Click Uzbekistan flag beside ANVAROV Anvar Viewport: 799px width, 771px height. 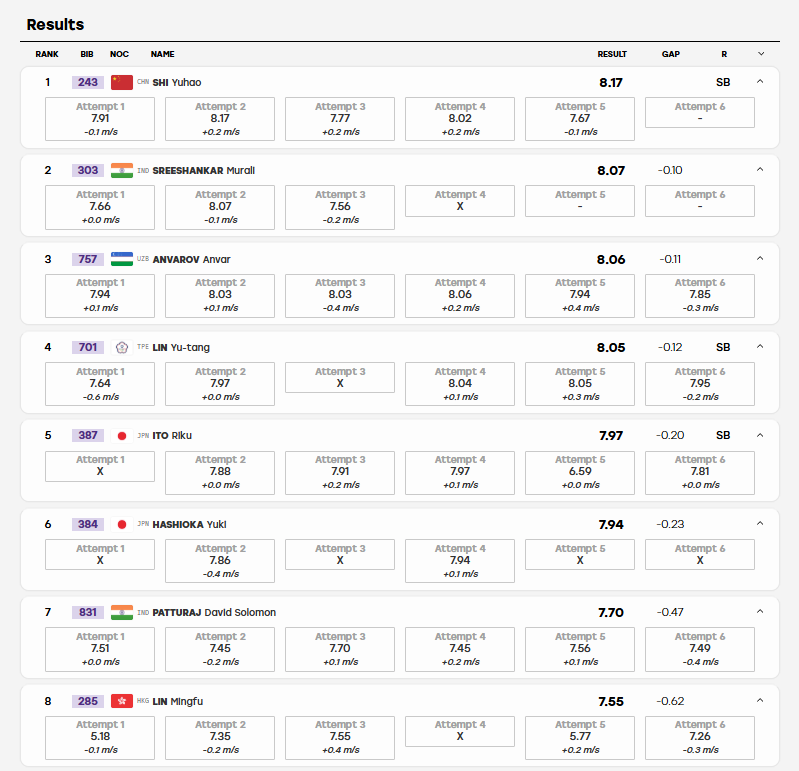[122, 259]
